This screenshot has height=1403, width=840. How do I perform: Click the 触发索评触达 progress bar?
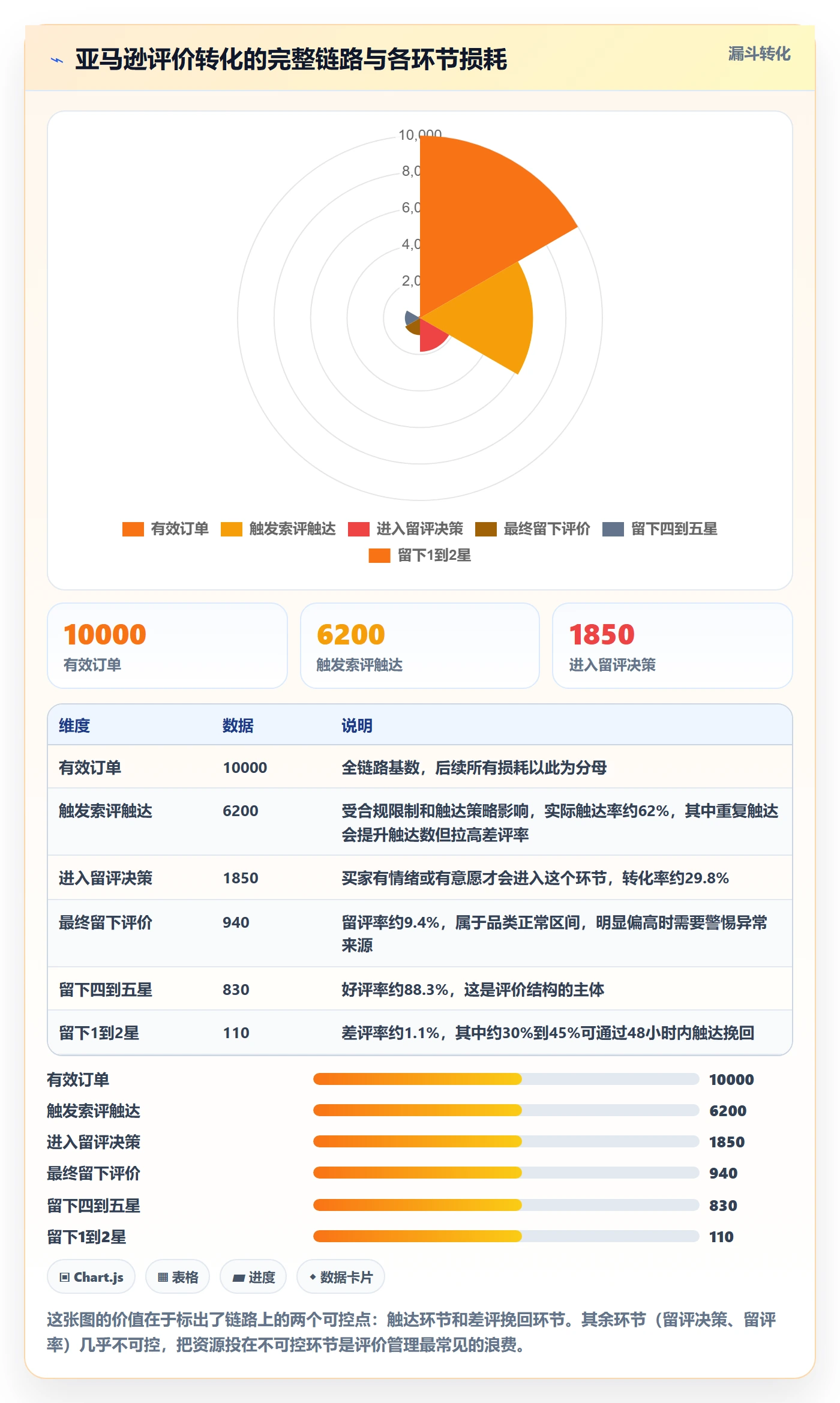pyautogui.click(x=506, y=1110)
